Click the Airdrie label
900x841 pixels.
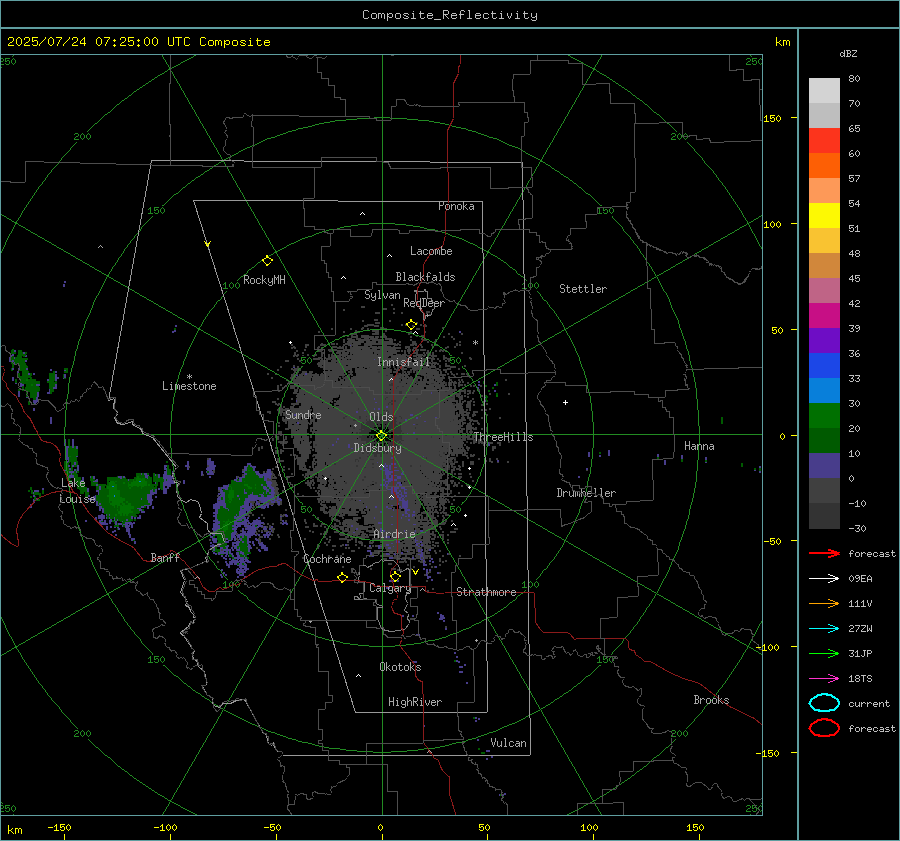coord(394,534)
